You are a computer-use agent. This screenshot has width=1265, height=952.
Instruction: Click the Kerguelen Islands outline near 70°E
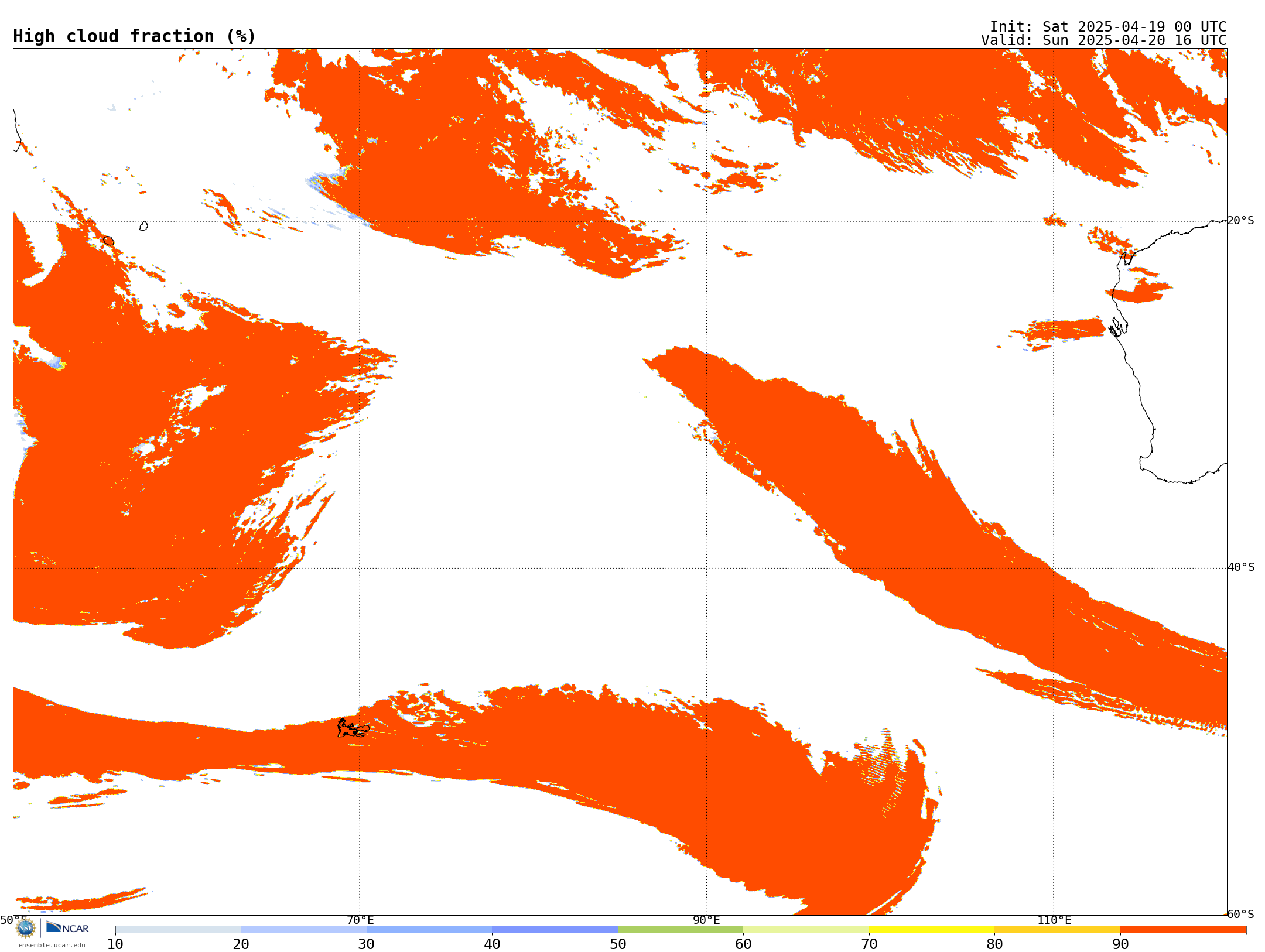(353, 728)
